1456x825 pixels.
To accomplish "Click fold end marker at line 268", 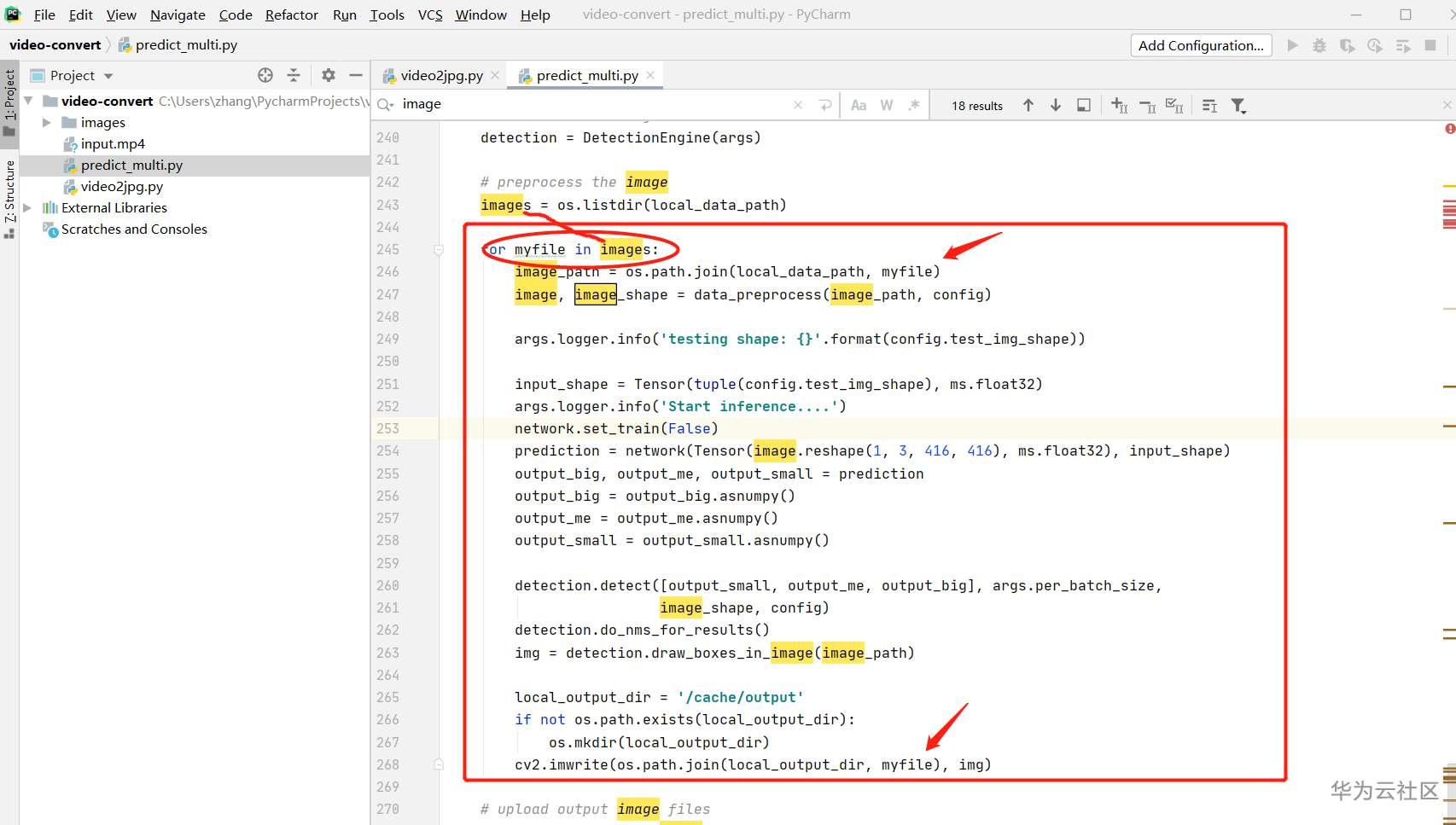I will [x=439, y=764].
